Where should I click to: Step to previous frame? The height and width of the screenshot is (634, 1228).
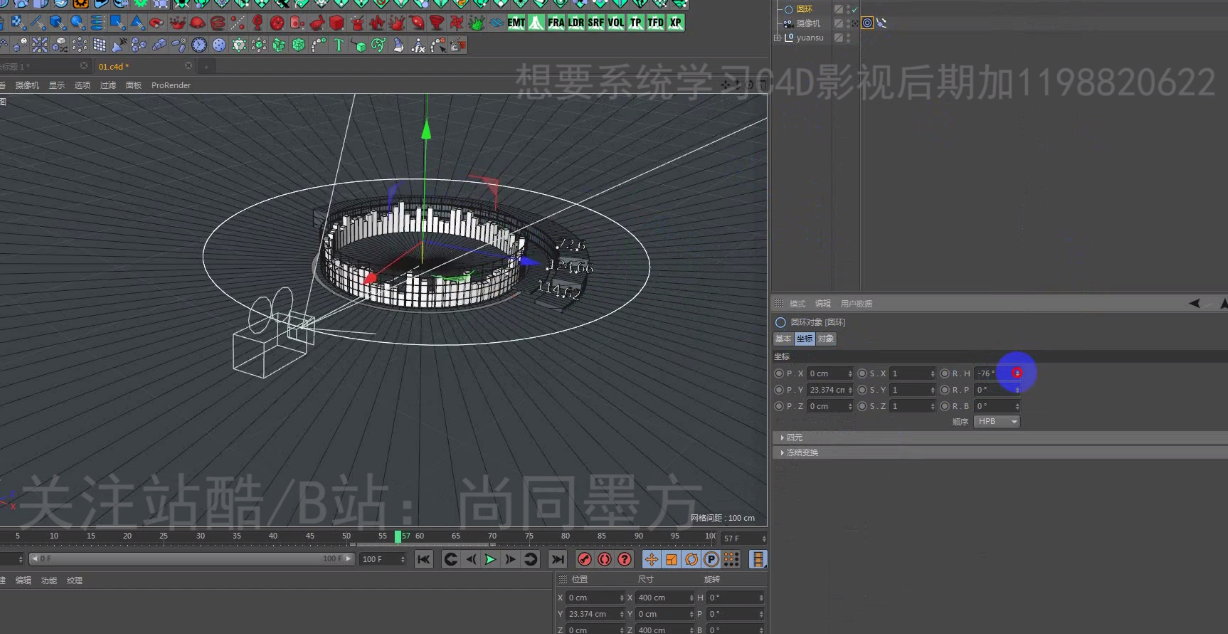coord(471,559)
